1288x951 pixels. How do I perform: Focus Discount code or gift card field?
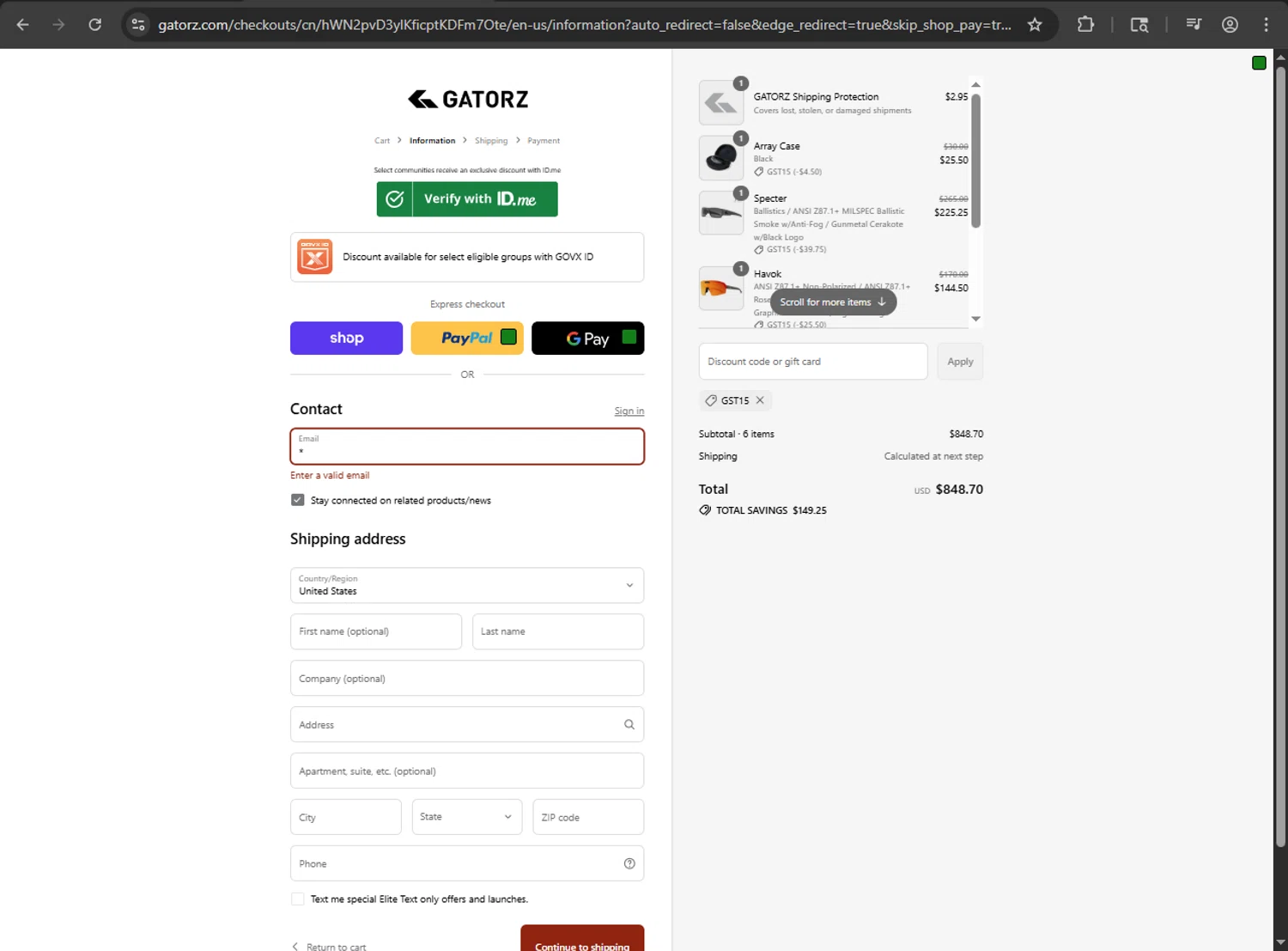coord(813,362)
